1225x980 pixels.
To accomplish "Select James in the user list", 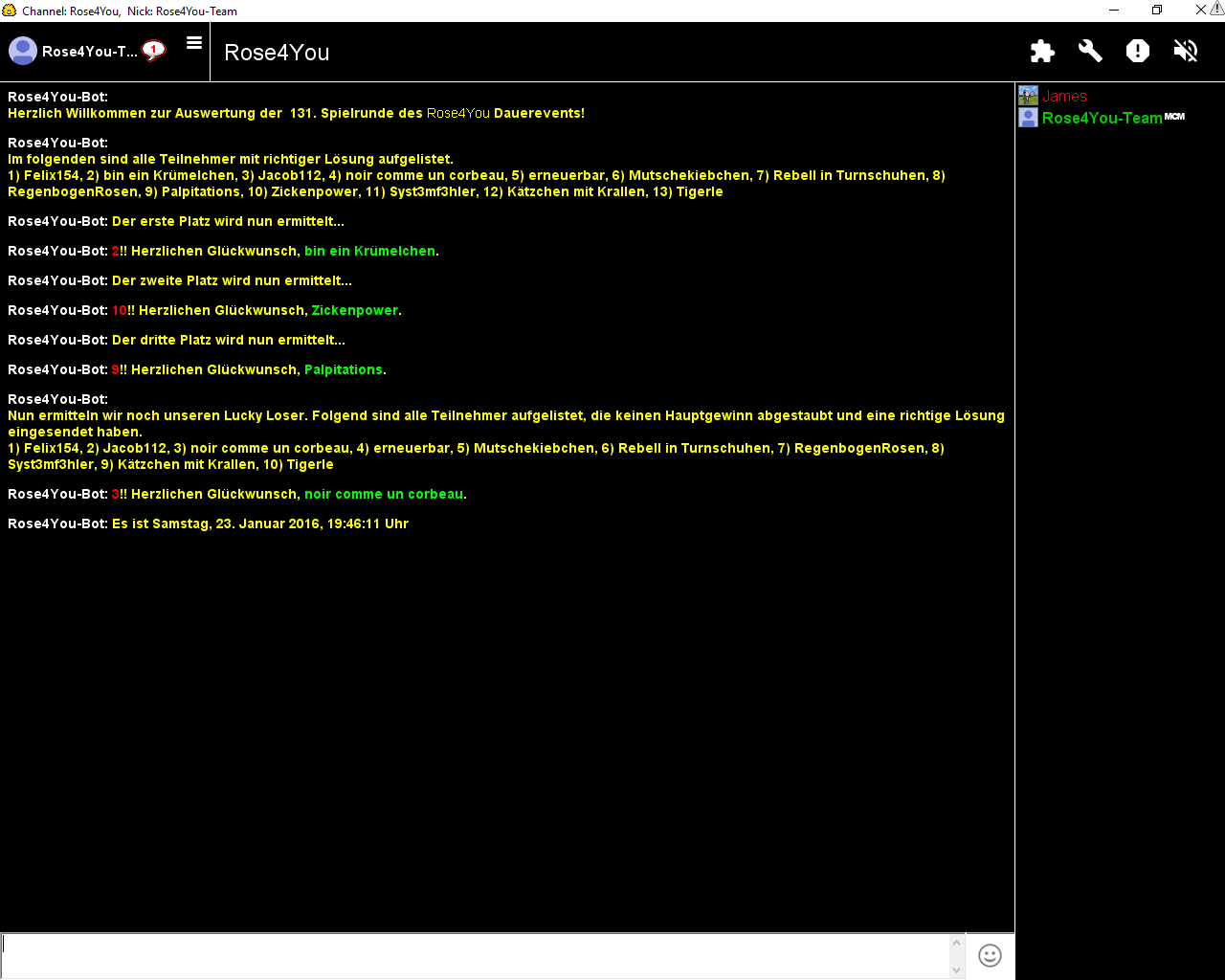I will click(1064, 97).
